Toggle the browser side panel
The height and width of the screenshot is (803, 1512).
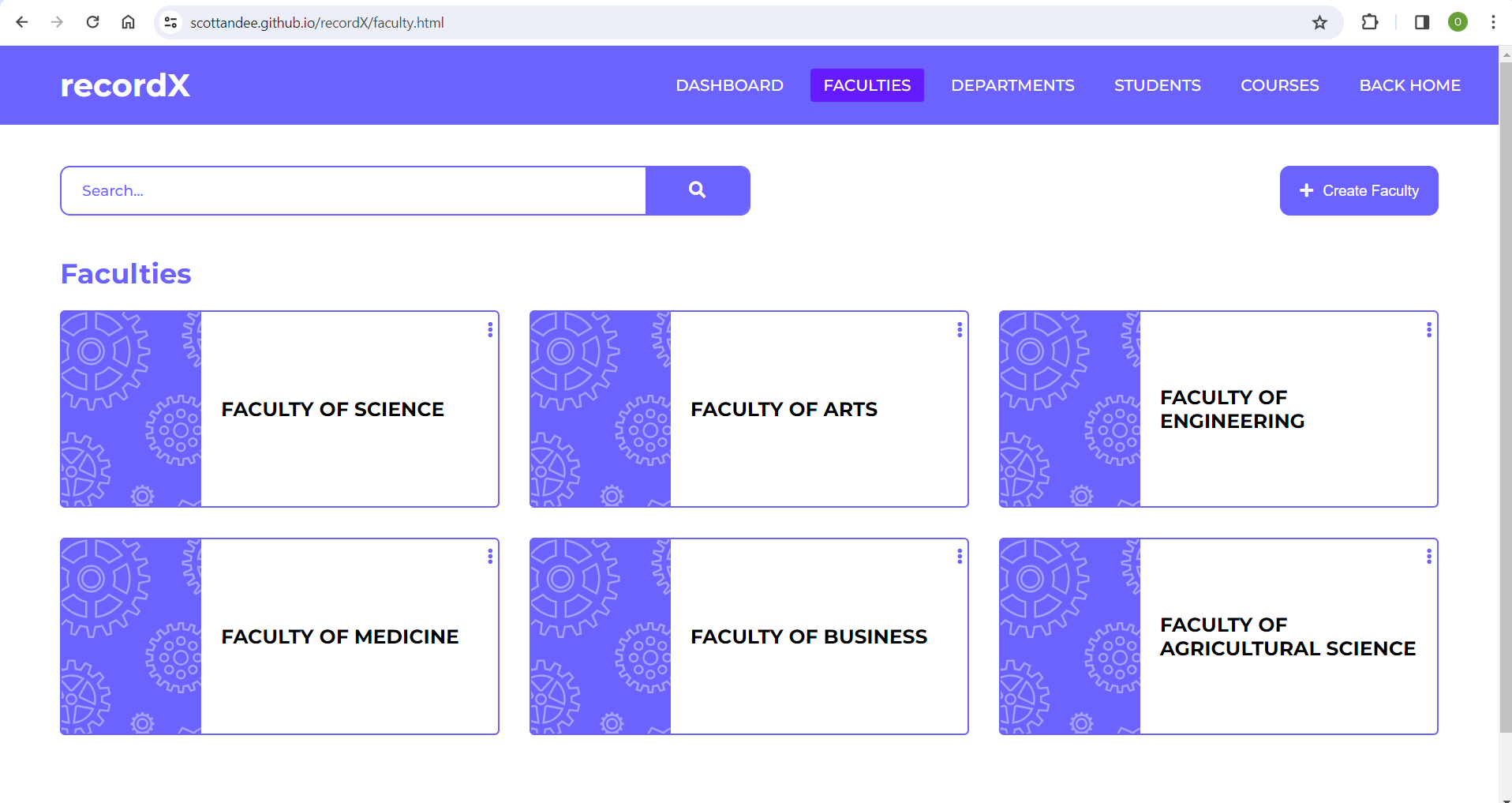tap(1422, 22)
